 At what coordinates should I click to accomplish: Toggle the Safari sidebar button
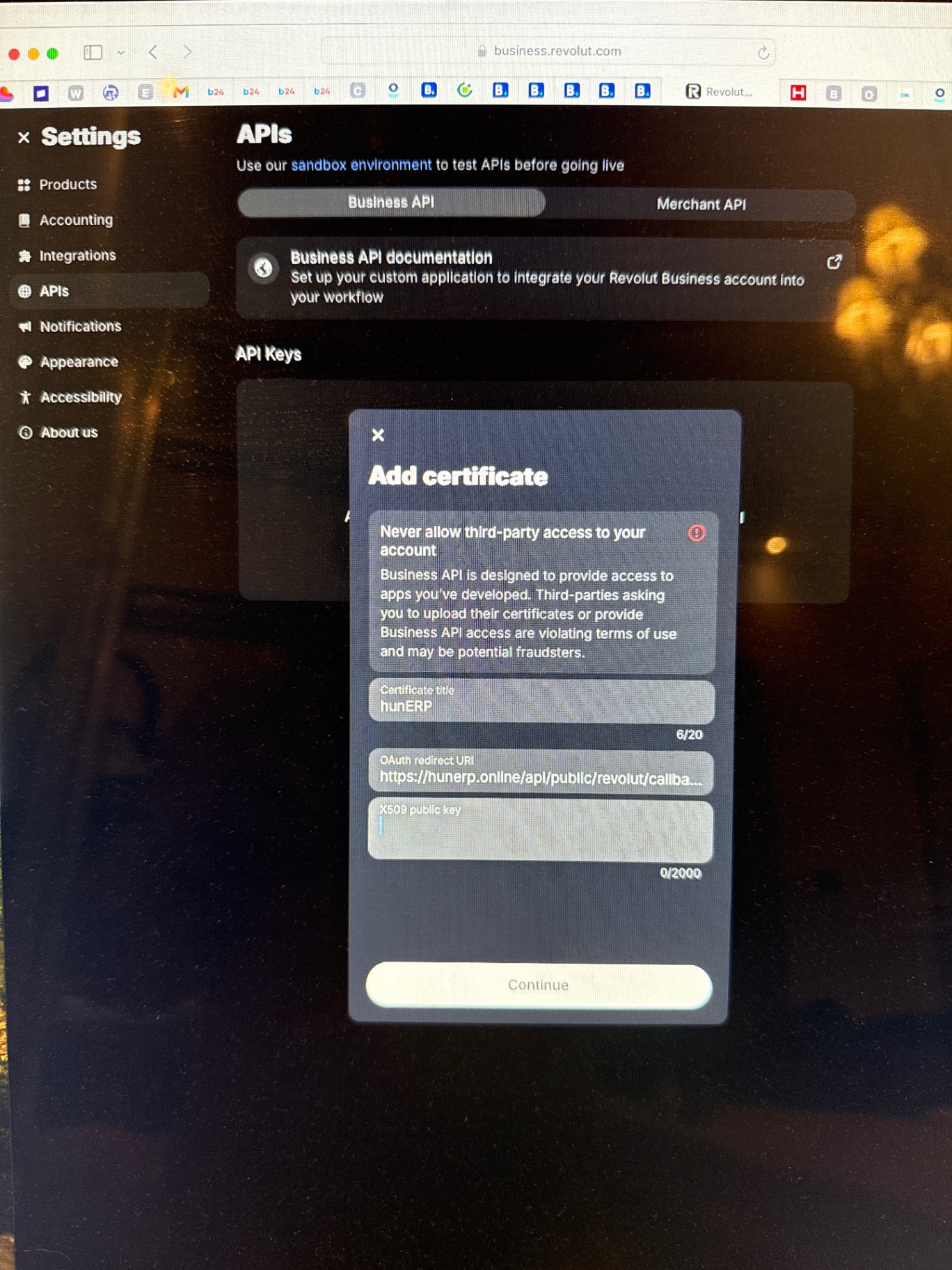coord(93,52)
